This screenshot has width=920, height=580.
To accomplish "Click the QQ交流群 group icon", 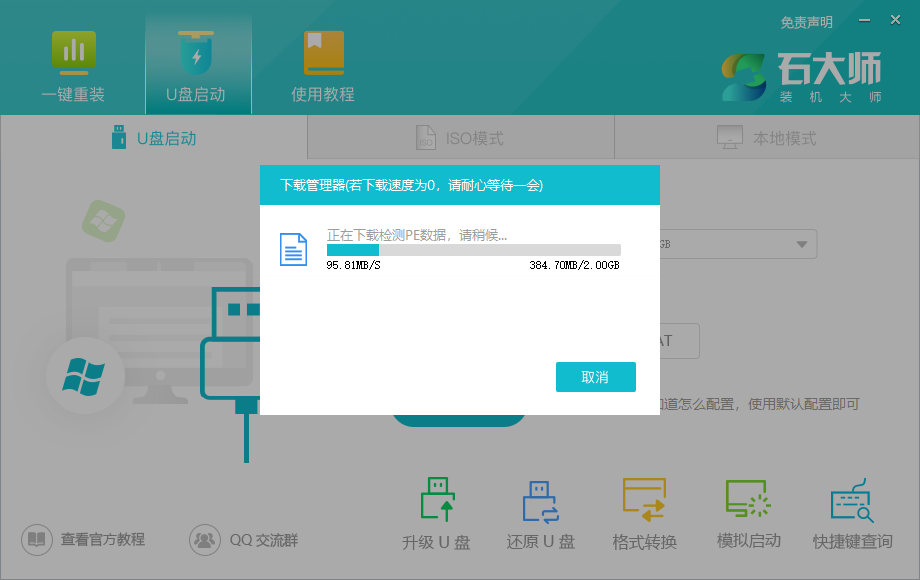I will coord(204,540).
